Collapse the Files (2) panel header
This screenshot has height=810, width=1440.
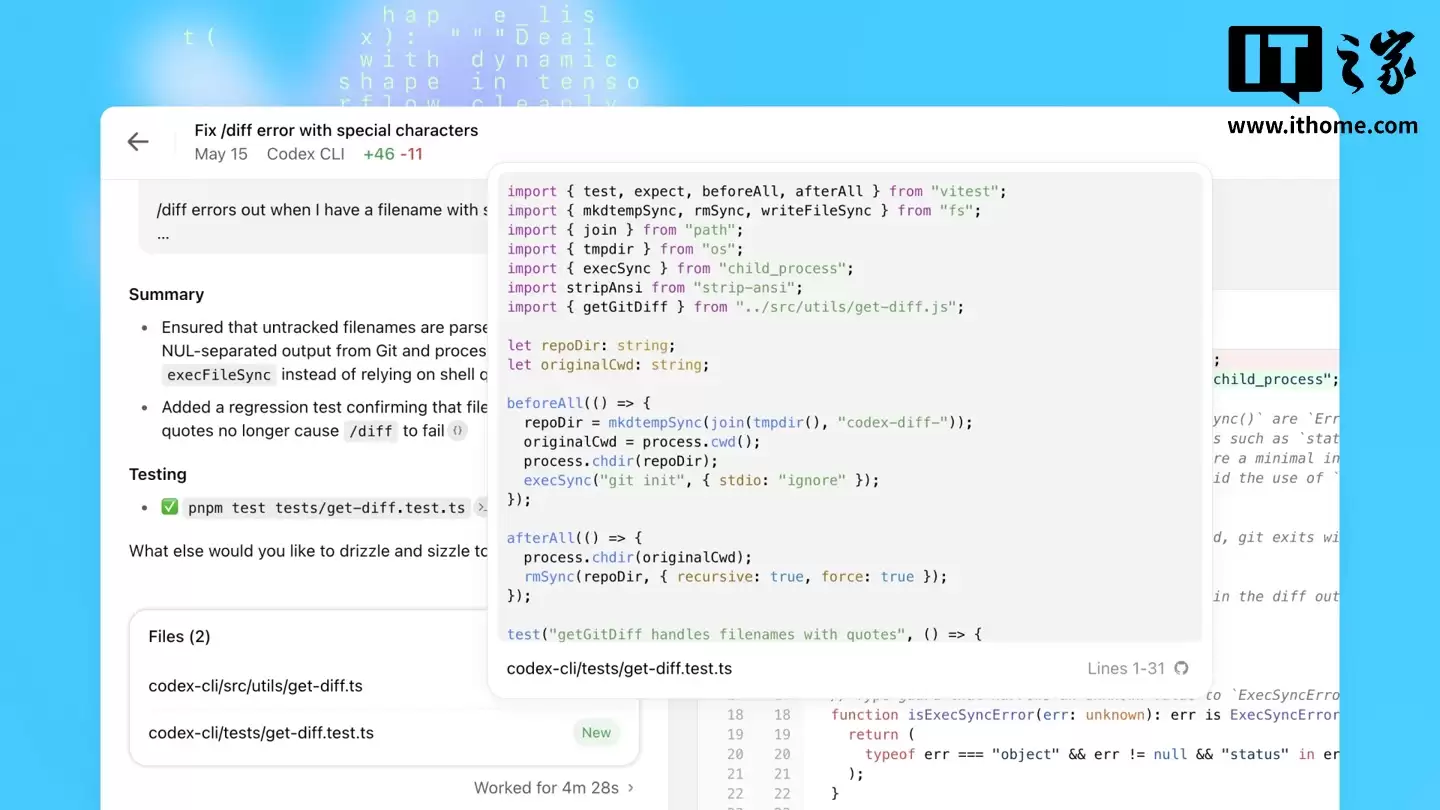(179, 636)
